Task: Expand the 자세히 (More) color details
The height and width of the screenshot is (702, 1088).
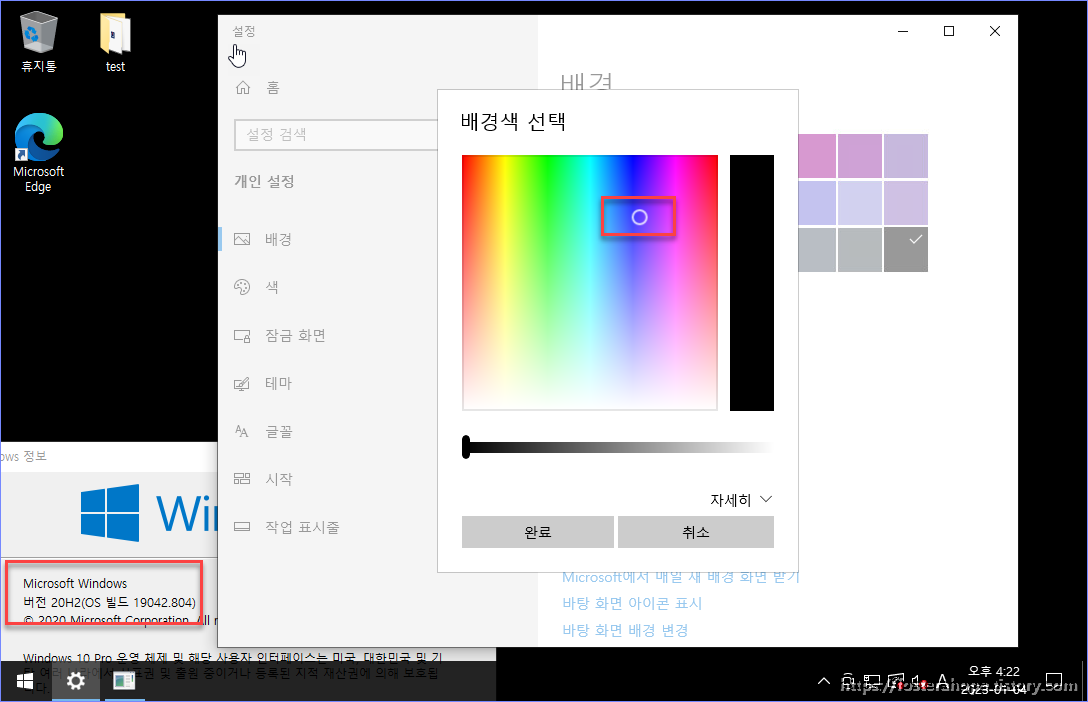Action: point(741,499)
